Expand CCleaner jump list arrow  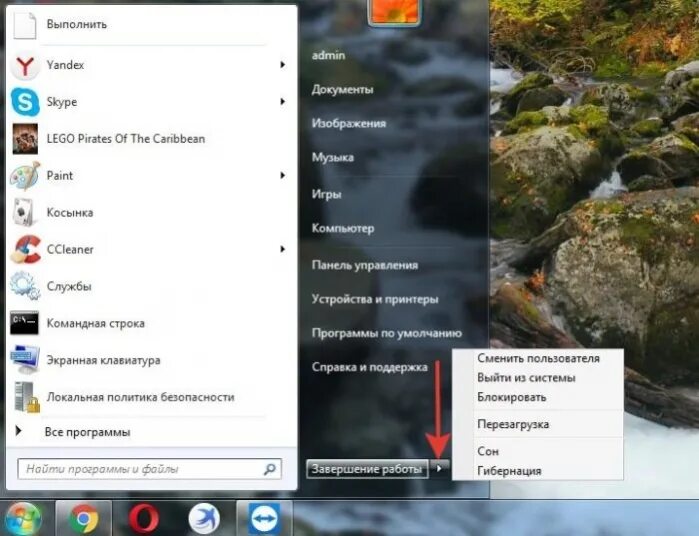tap(282, 249)
